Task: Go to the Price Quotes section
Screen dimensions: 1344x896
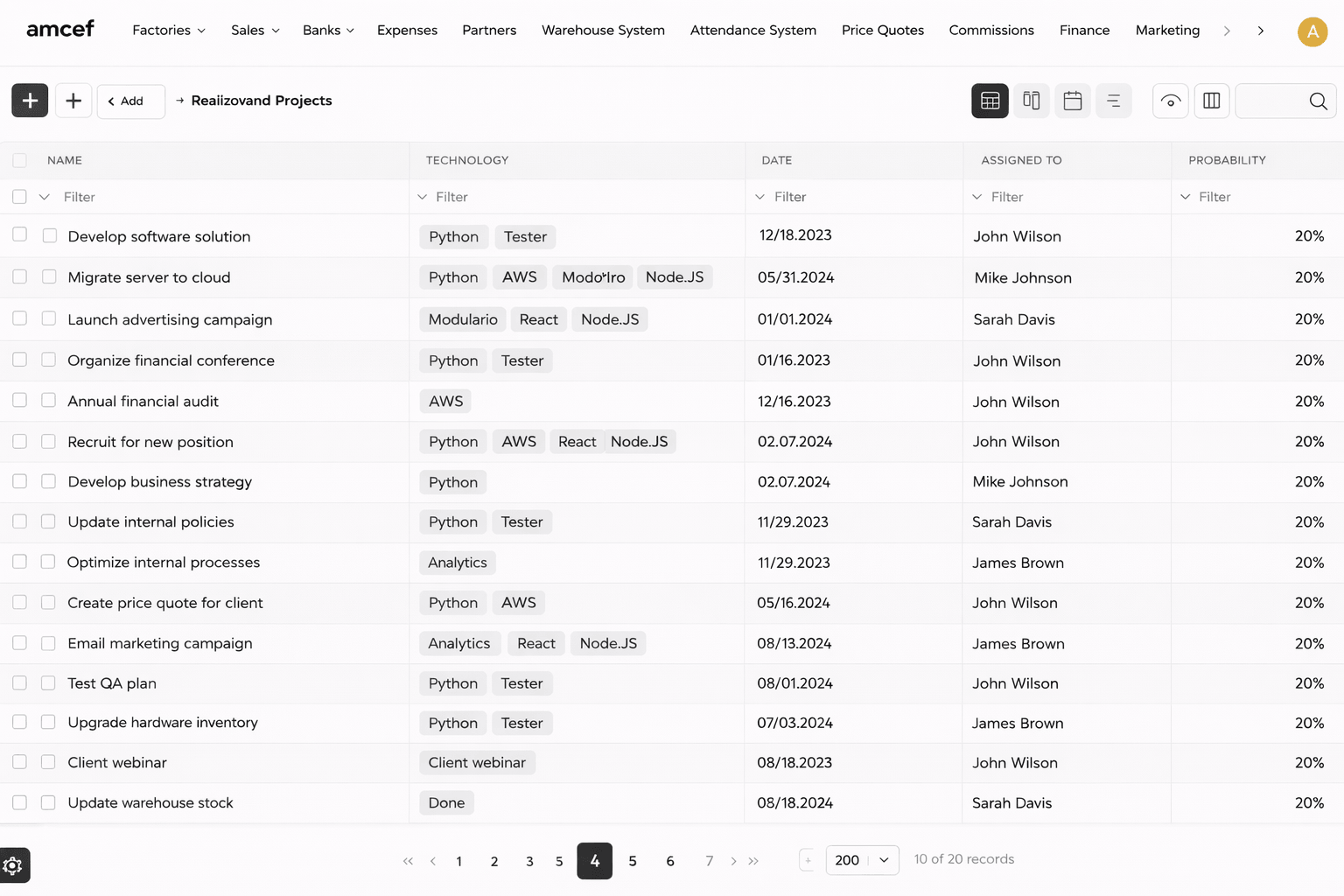Action: [882, 30]
